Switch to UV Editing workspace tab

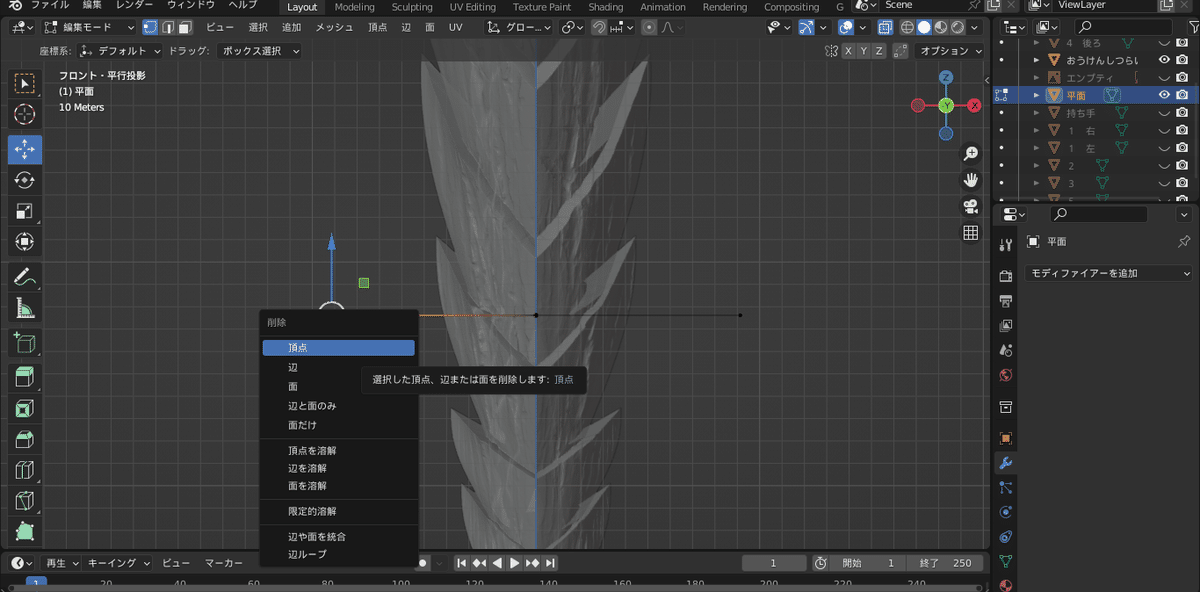pos(472,7)
